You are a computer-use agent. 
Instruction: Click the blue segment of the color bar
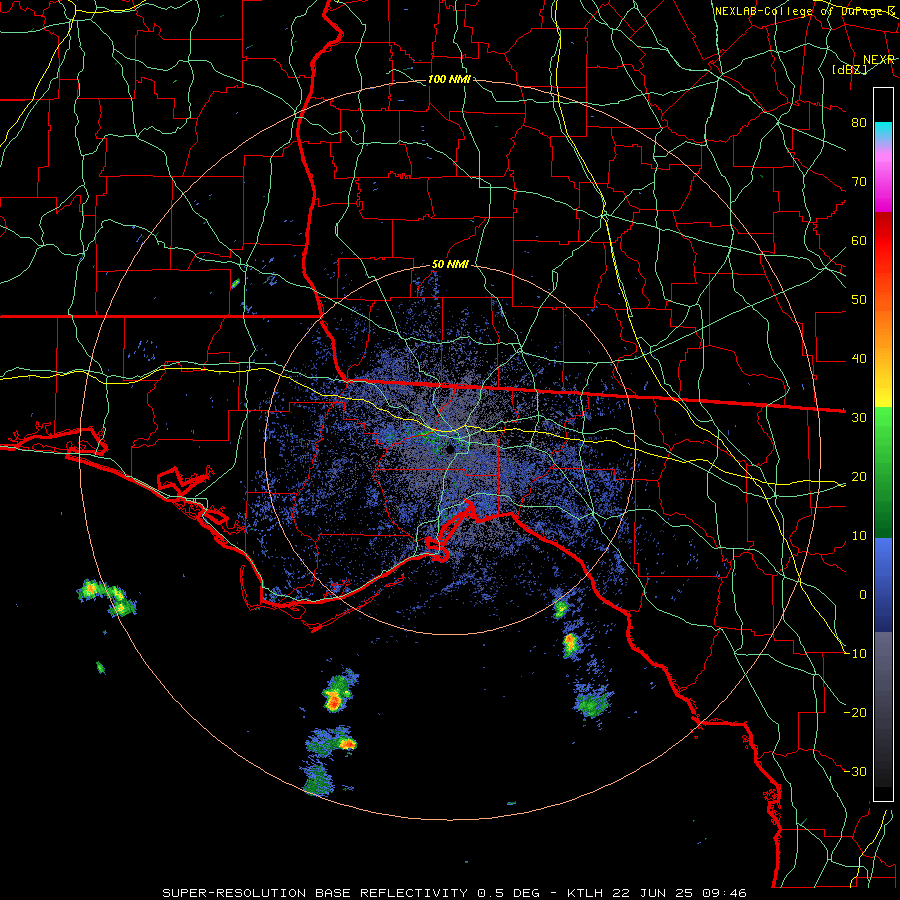883,585
